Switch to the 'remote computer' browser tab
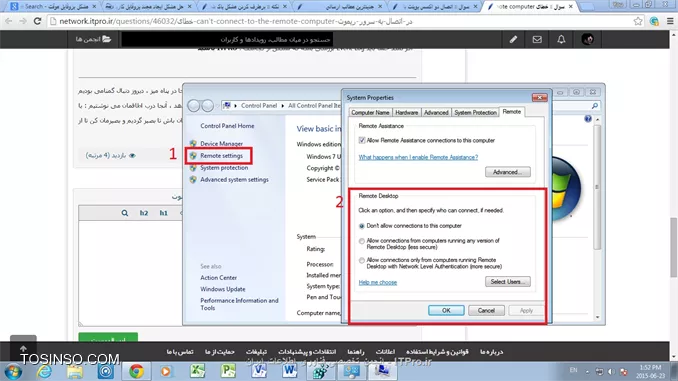 (x=531, y=6)
